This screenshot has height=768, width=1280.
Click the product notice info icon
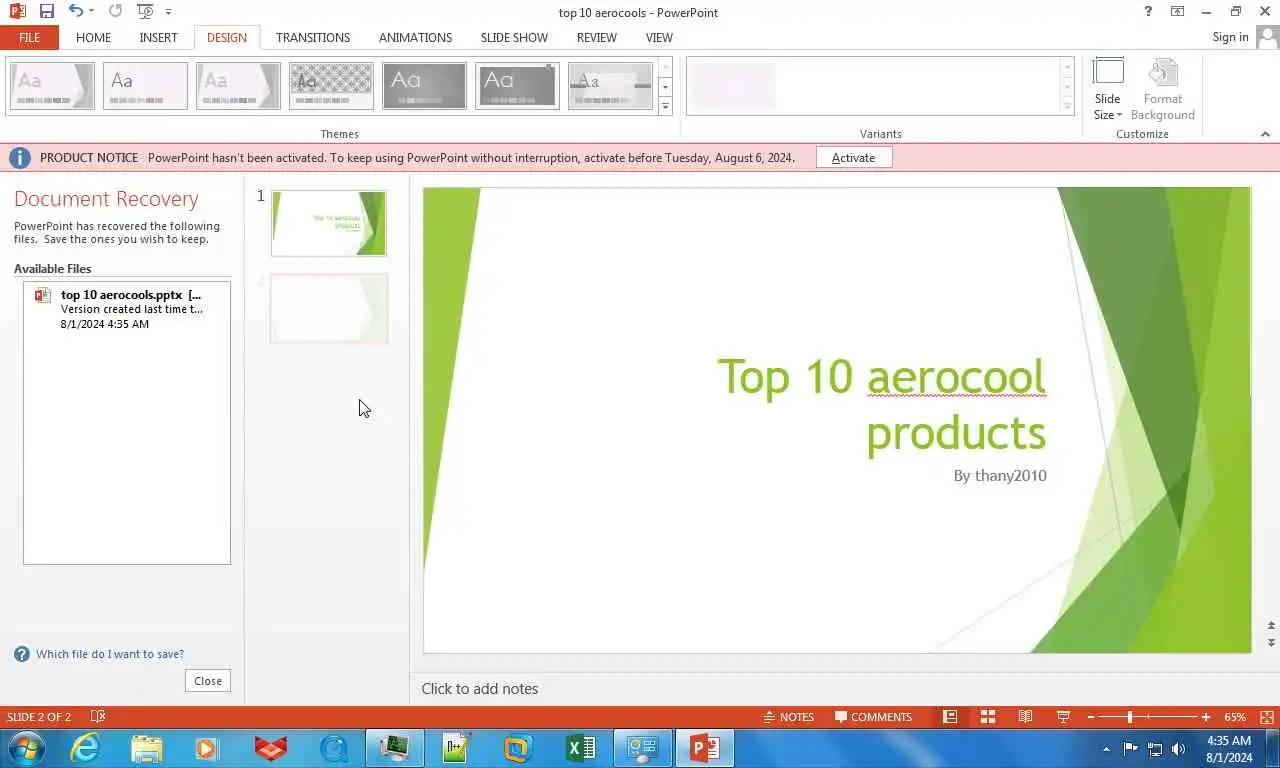(19, 158)
